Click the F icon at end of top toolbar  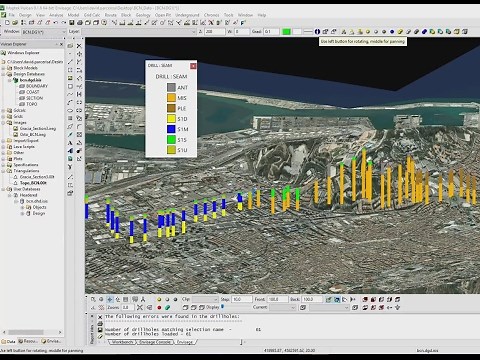(x=243, y=23)
